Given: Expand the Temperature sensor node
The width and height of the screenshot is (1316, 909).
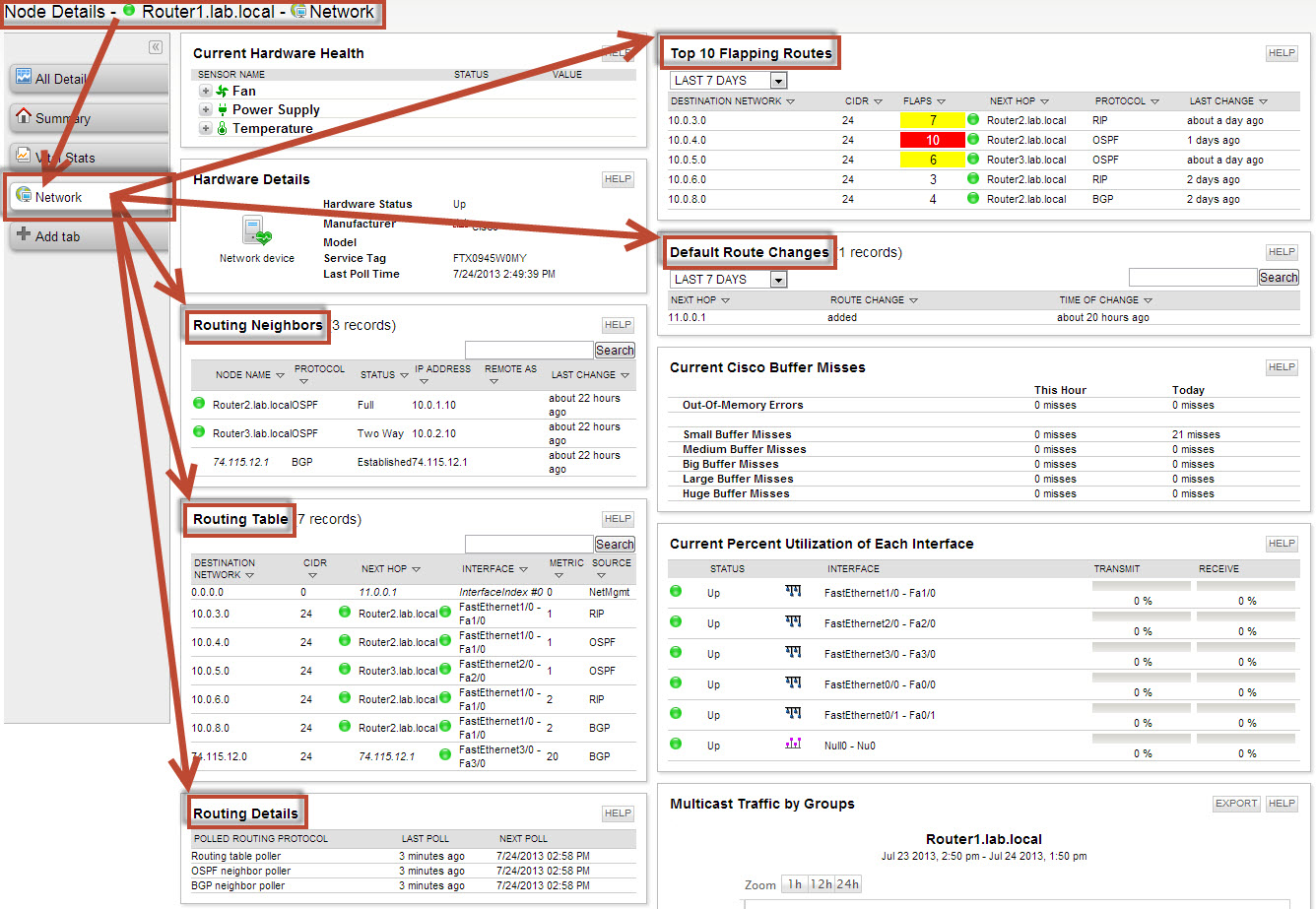Looking at the screenshot, I should pyautogui.click(x=206, y=128).
